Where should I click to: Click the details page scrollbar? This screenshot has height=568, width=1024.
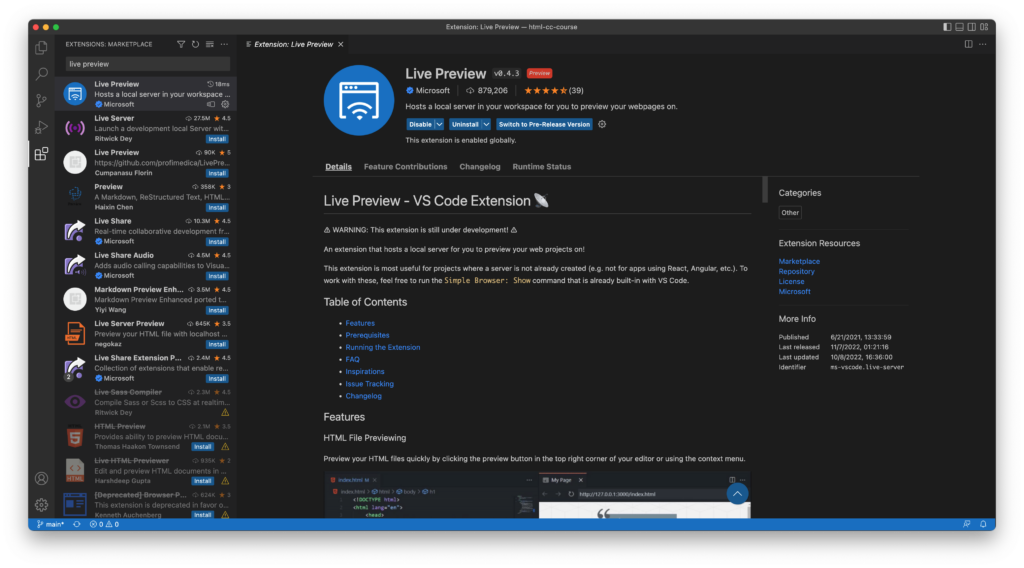pyautogui.click(x=765, y=190)
